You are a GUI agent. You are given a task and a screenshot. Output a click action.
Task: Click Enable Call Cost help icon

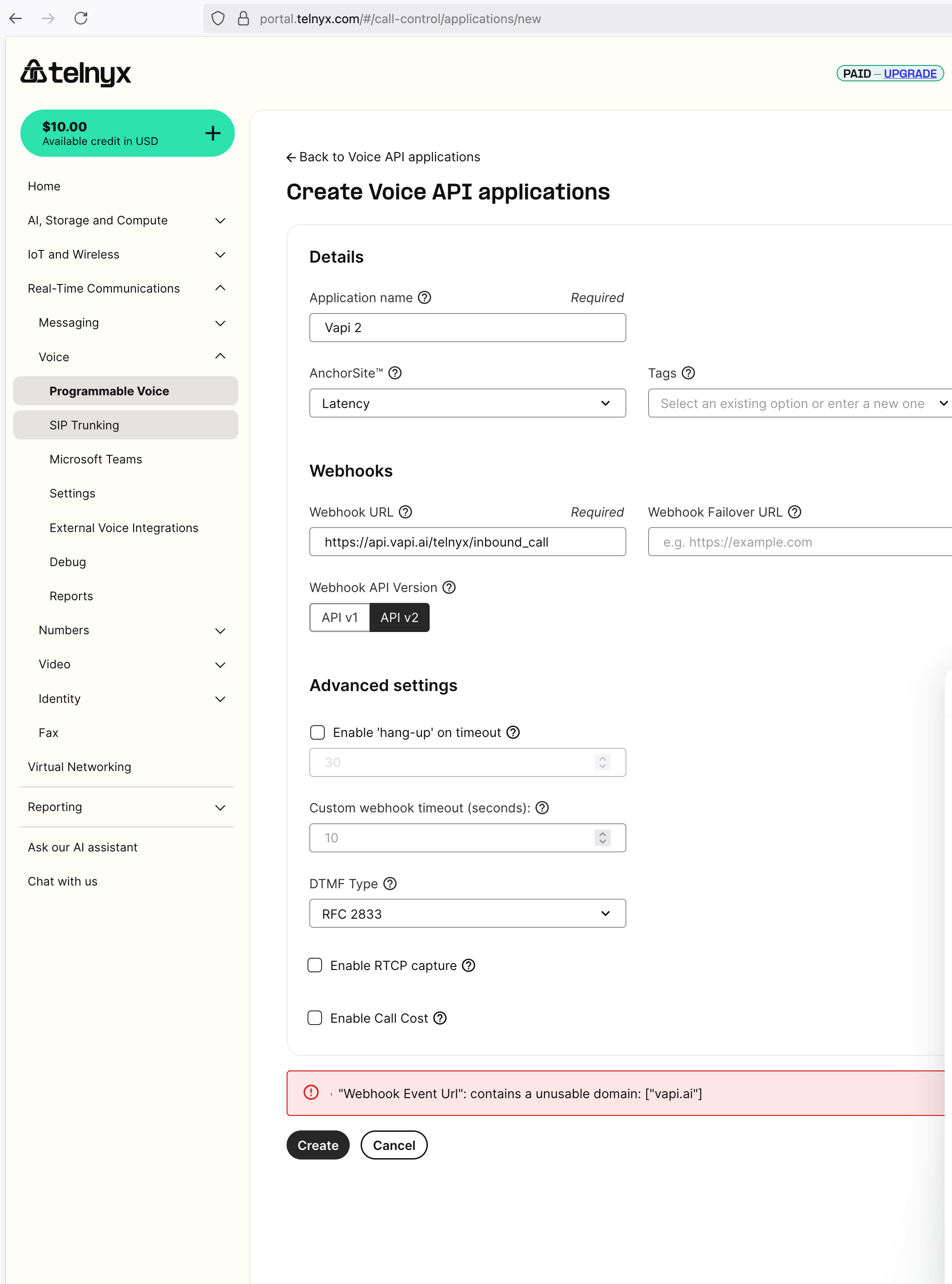coord(440,1018)
